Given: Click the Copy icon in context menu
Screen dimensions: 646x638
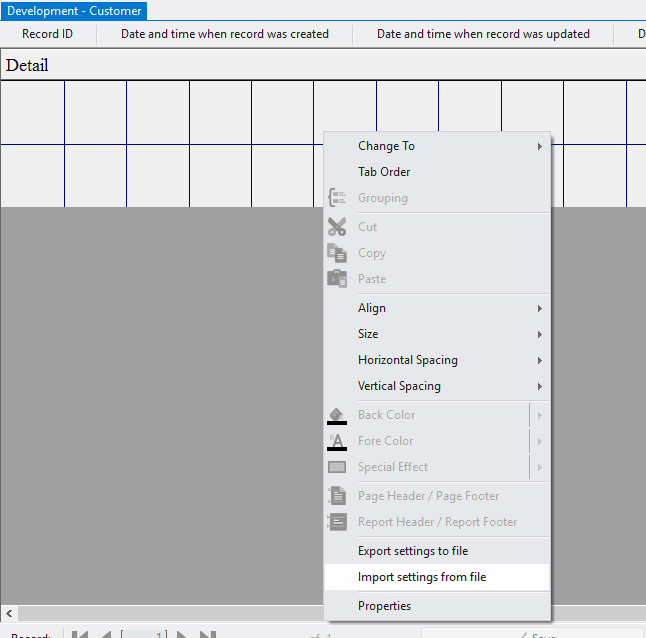Looking at the screenshot, I should point(337,253).
